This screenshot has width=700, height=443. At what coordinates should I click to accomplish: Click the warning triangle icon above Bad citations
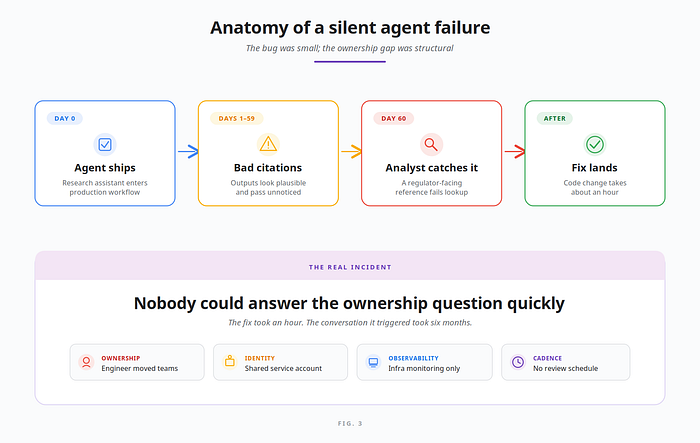point(268,144)
